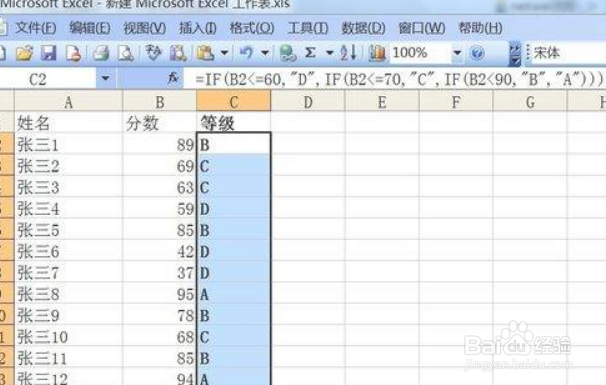Image resolution: width=606 pixels, height=385 pixels.
Task: Select column F header
Action: [x=456, y=102]
